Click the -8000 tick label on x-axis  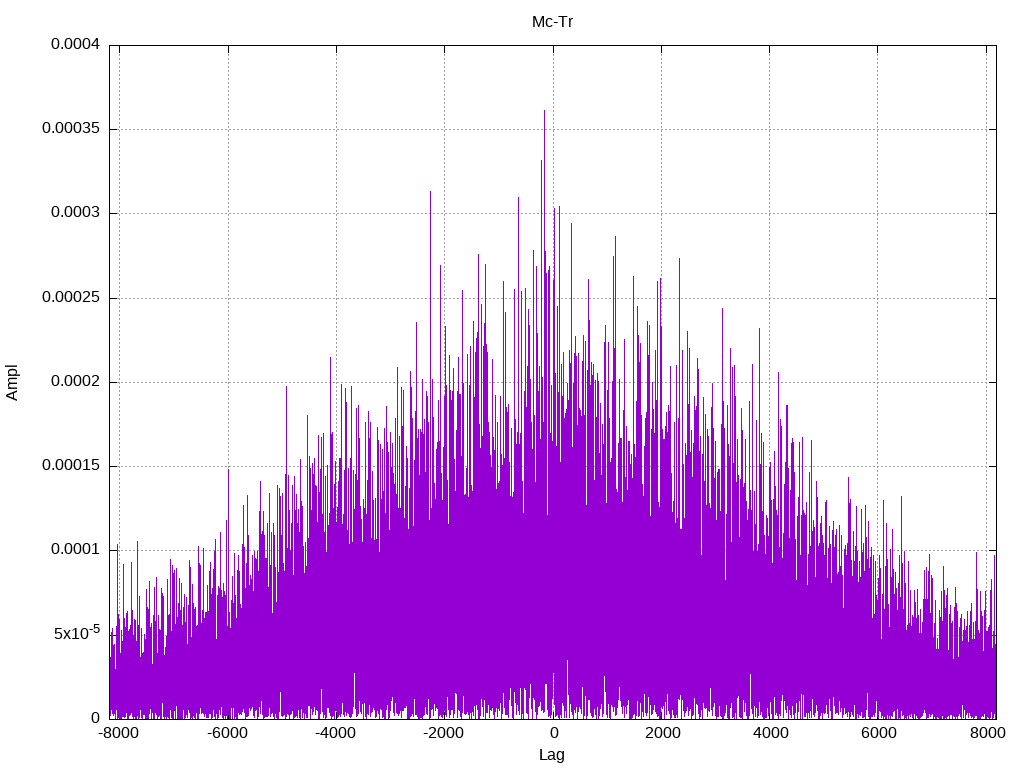[x=118, y=733]
